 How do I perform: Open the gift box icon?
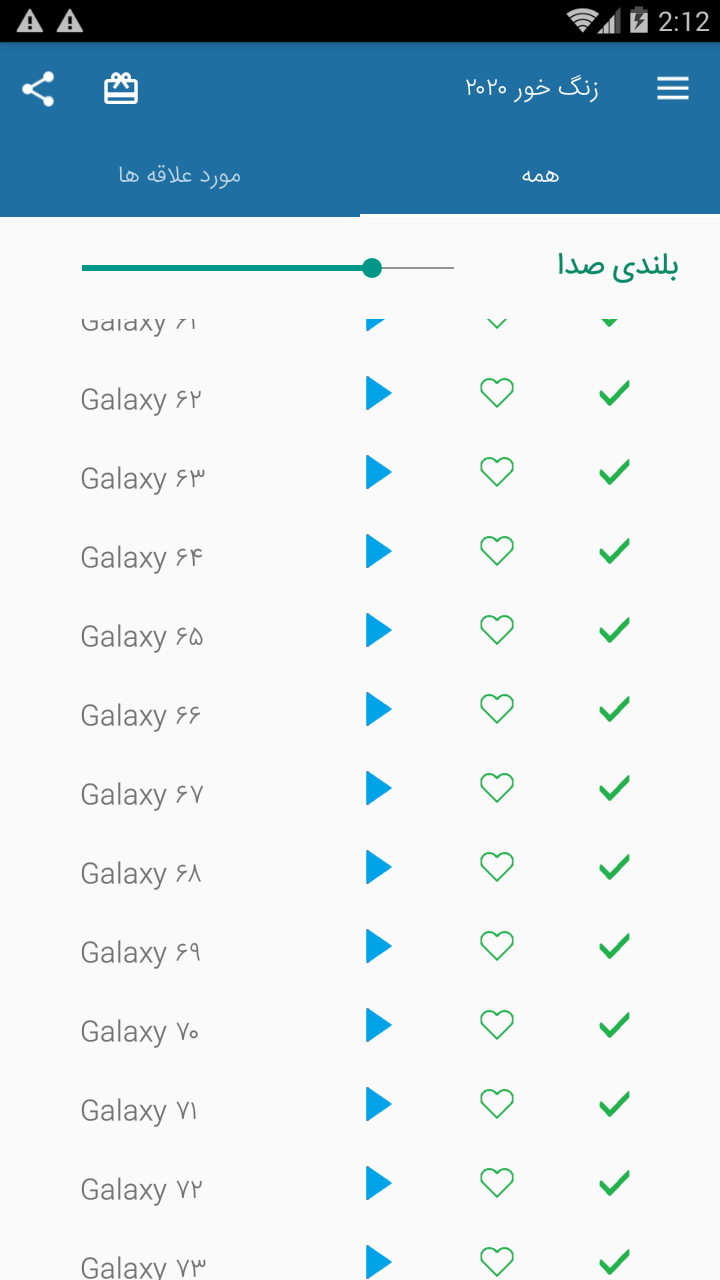click(121, 89)
